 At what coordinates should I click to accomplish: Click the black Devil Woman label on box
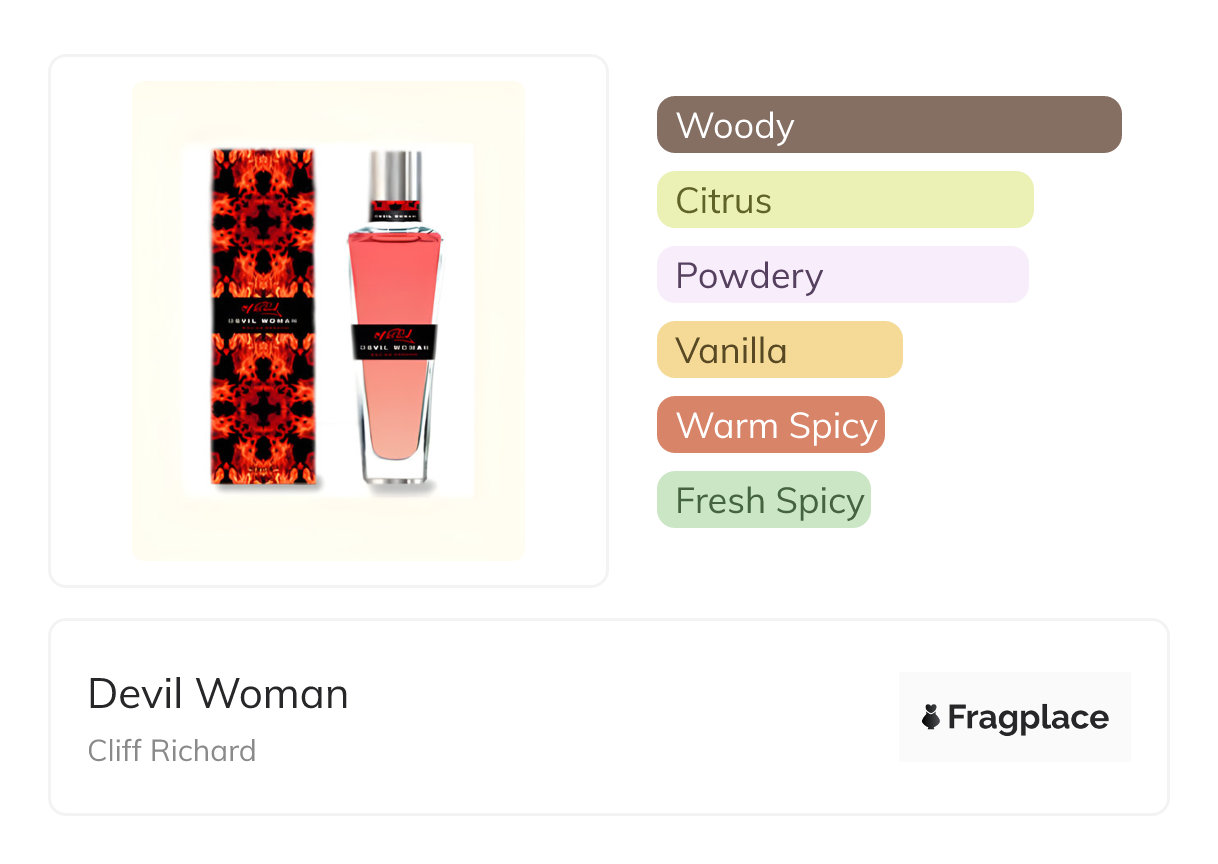[x=264, y=313]
